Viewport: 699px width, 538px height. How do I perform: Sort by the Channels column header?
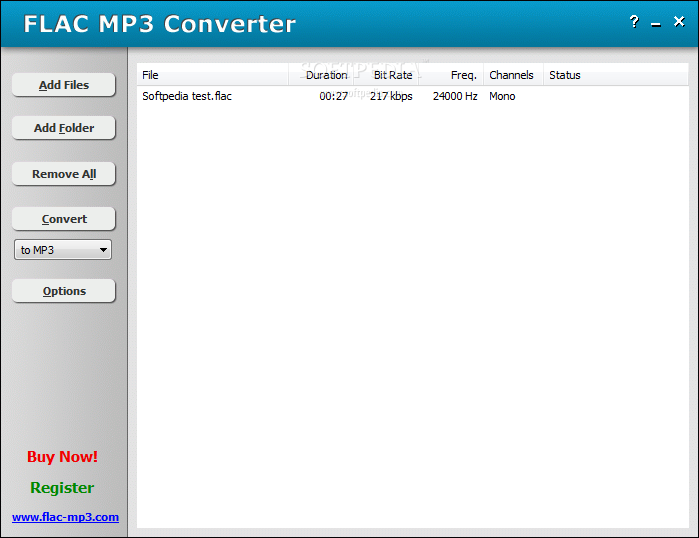click(513, 75)
